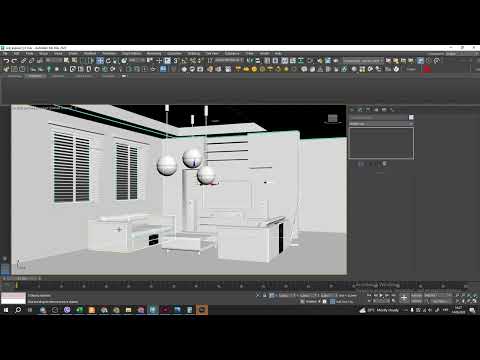The height and width of the screenshot is (360, 480).
Task: Click the ViewCube in the viewport corner
Action: click(332, 118)
